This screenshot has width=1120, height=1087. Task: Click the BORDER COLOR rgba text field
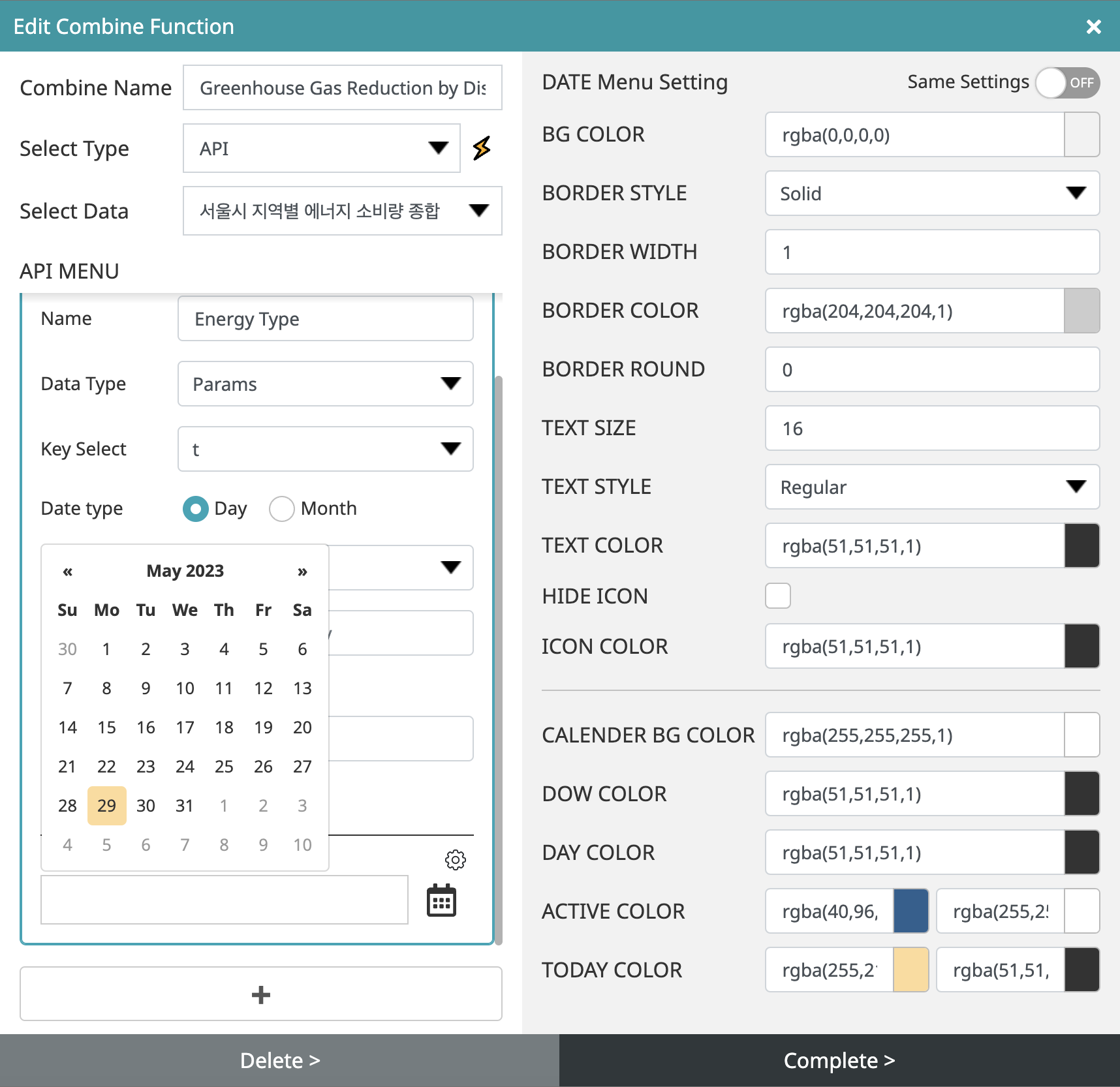[x=914, y=311]
